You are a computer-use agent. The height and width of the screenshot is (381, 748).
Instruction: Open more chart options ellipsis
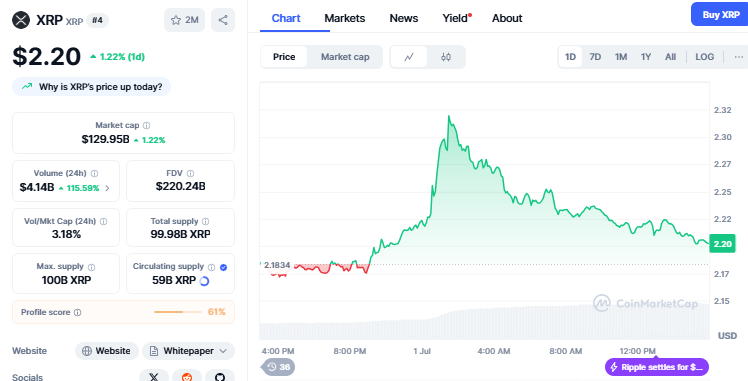click(x=739, y=57)
